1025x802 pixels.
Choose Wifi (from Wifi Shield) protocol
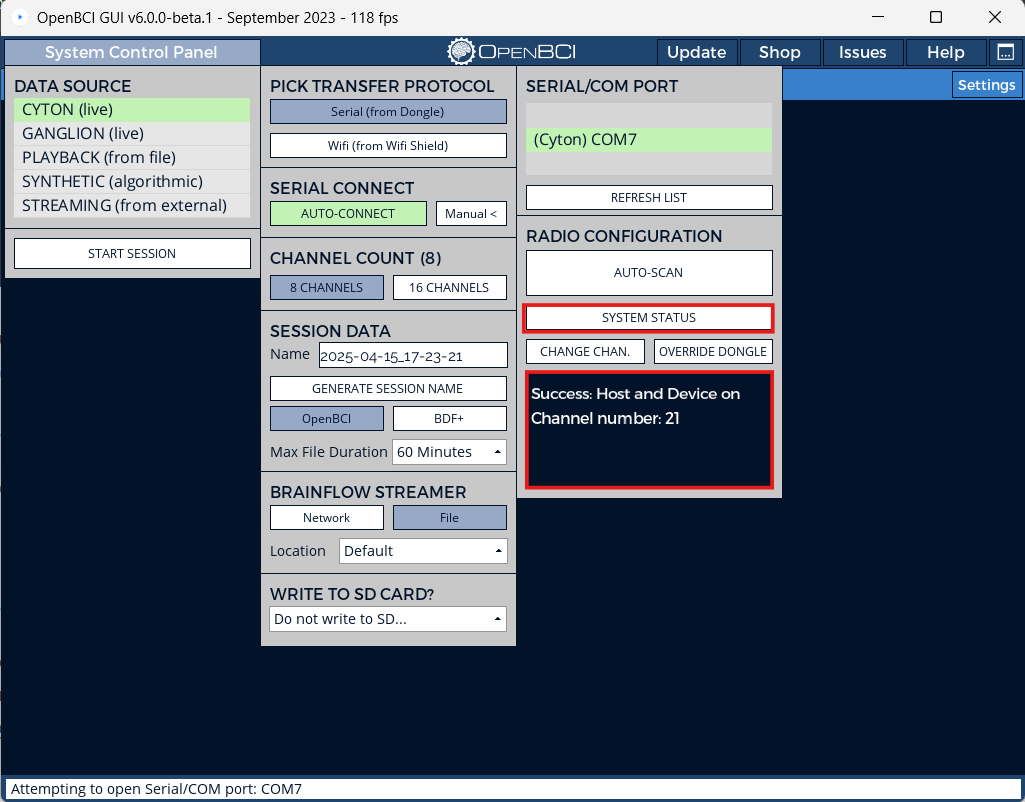[388, 146]
